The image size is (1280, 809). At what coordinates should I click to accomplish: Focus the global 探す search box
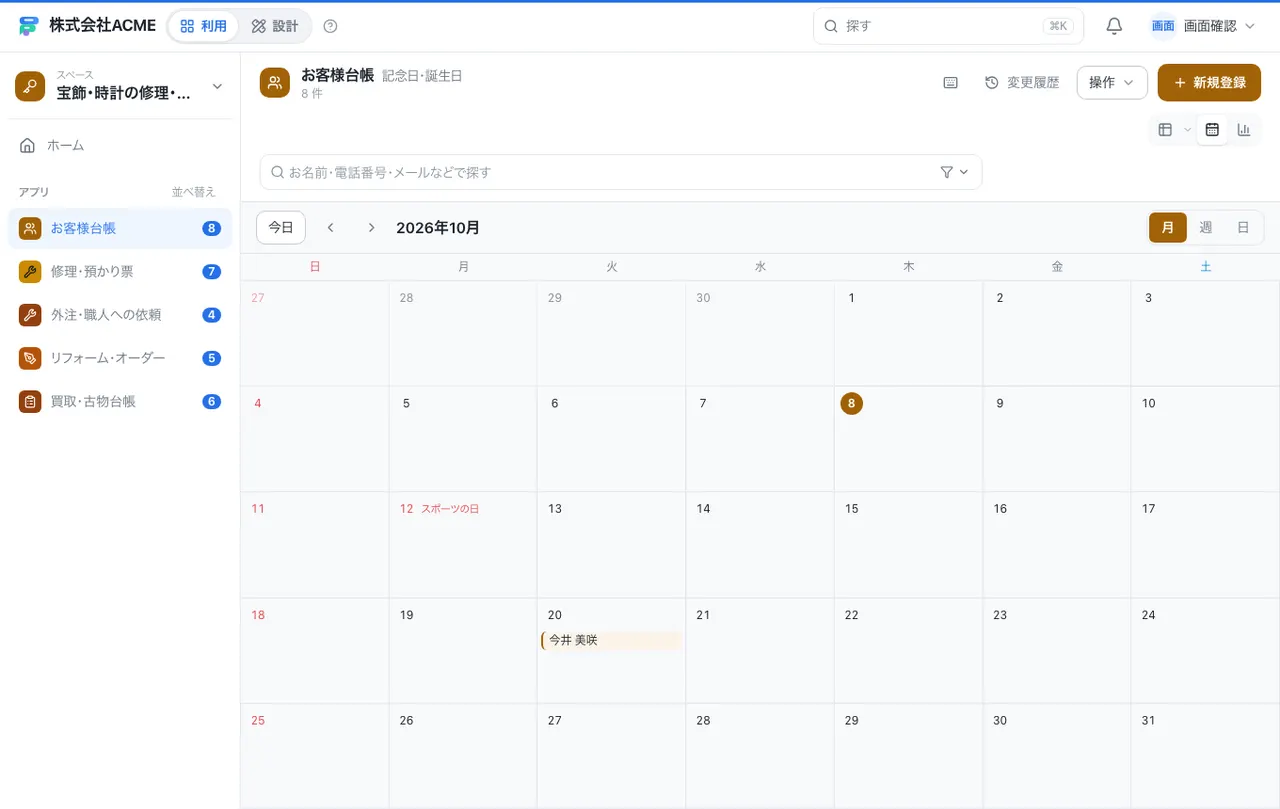948,26
